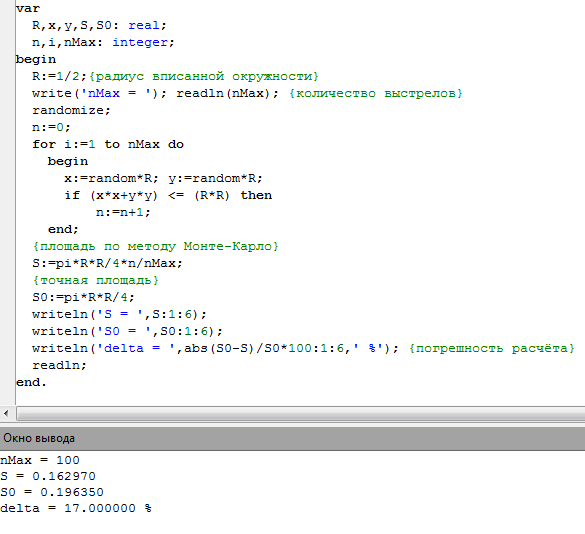
Task: Click the first top-level 'begin' keyword
Action: pos(36,59)
